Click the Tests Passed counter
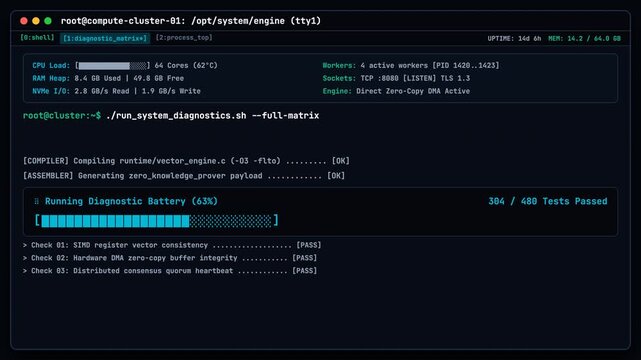 (548, 201)
